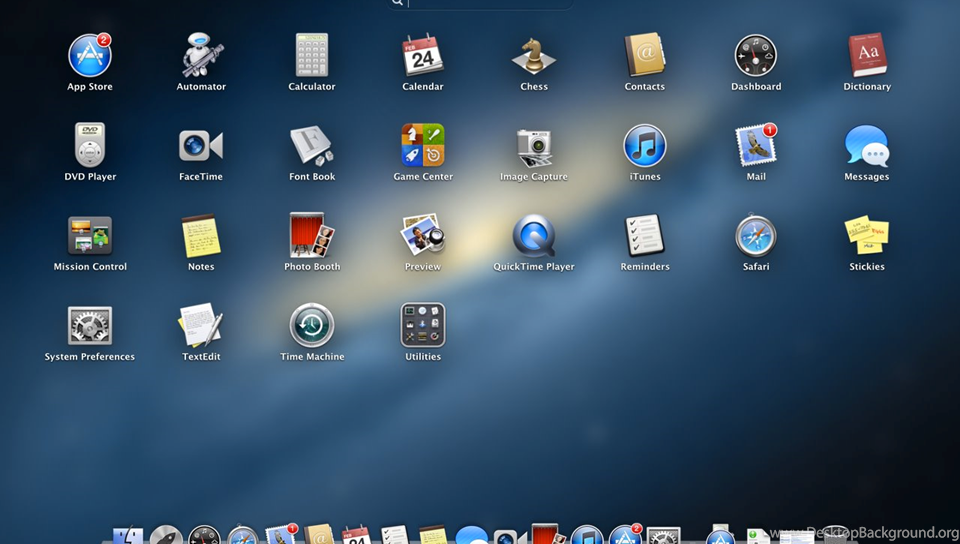Image resolution: width=960 pixels, height=544 pixels.
Task: Open FaceTime from the Dock
Action: coord(510,537)
